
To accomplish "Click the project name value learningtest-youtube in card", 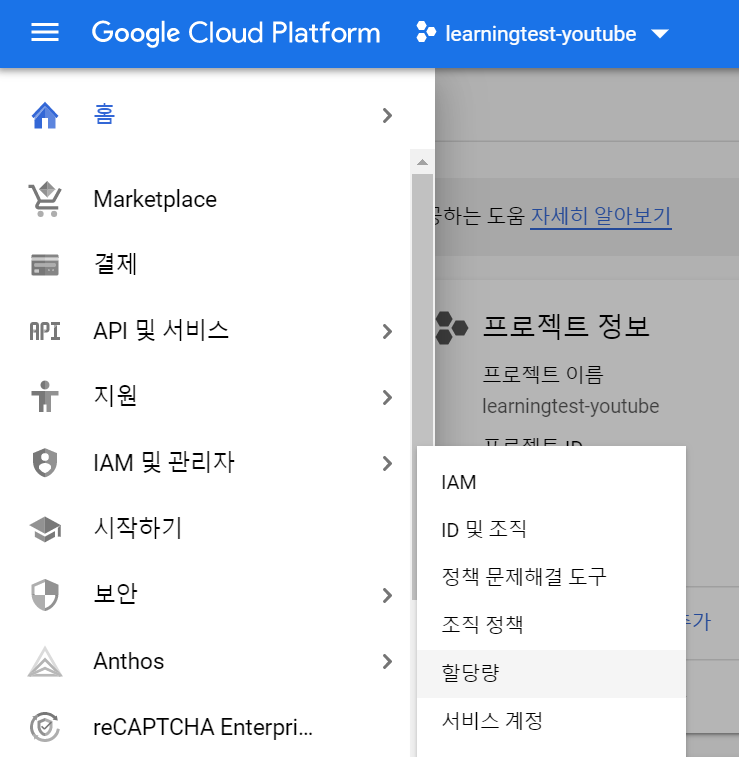I will click(x=571, y=407).
